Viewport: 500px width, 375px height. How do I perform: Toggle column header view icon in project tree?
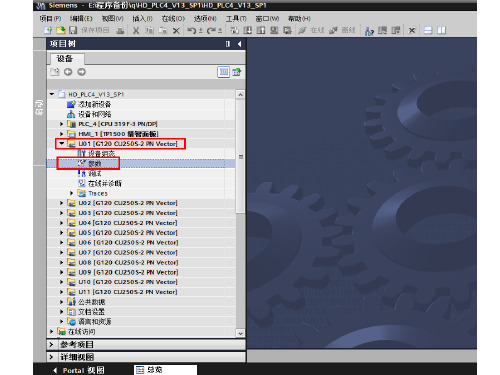(224, 72)
